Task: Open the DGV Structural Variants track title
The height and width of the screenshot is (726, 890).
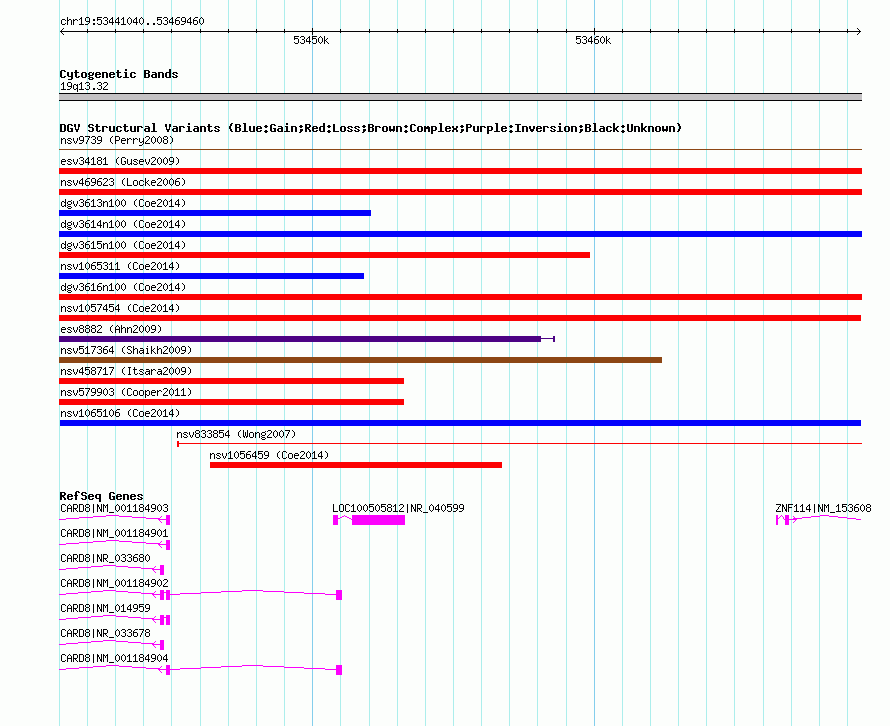Action: coord(371,128)
